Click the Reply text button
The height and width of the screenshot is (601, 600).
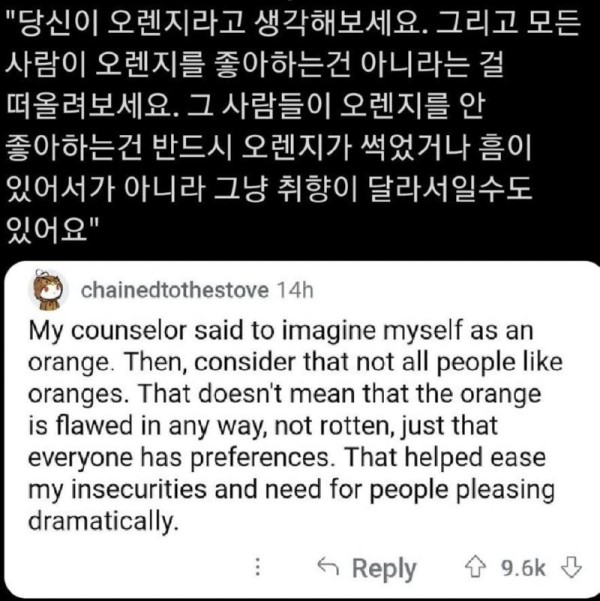384,569
